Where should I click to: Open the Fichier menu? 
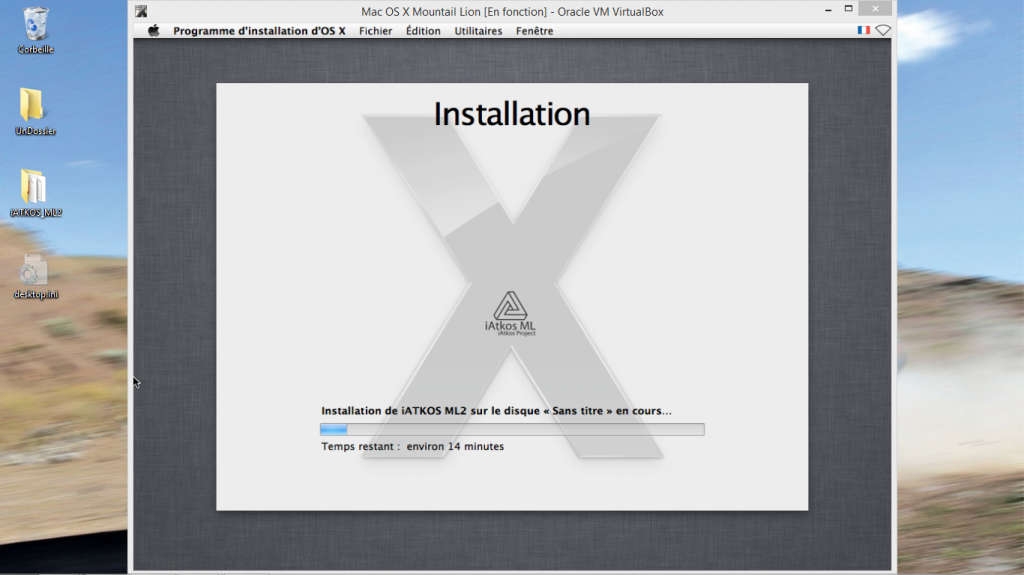tap(376, 31)
